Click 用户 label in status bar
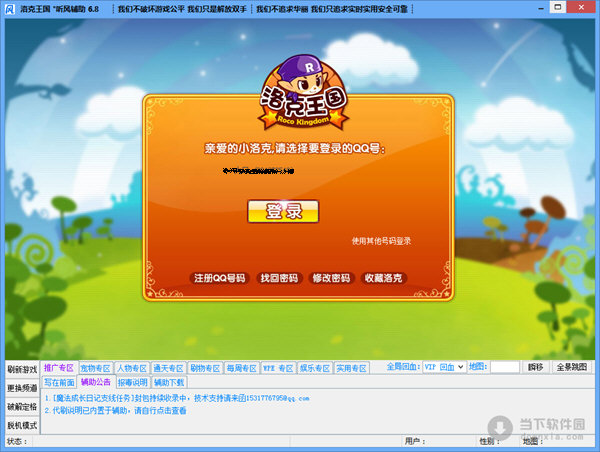Screen dimensions: 600x452 coord(415,441)
